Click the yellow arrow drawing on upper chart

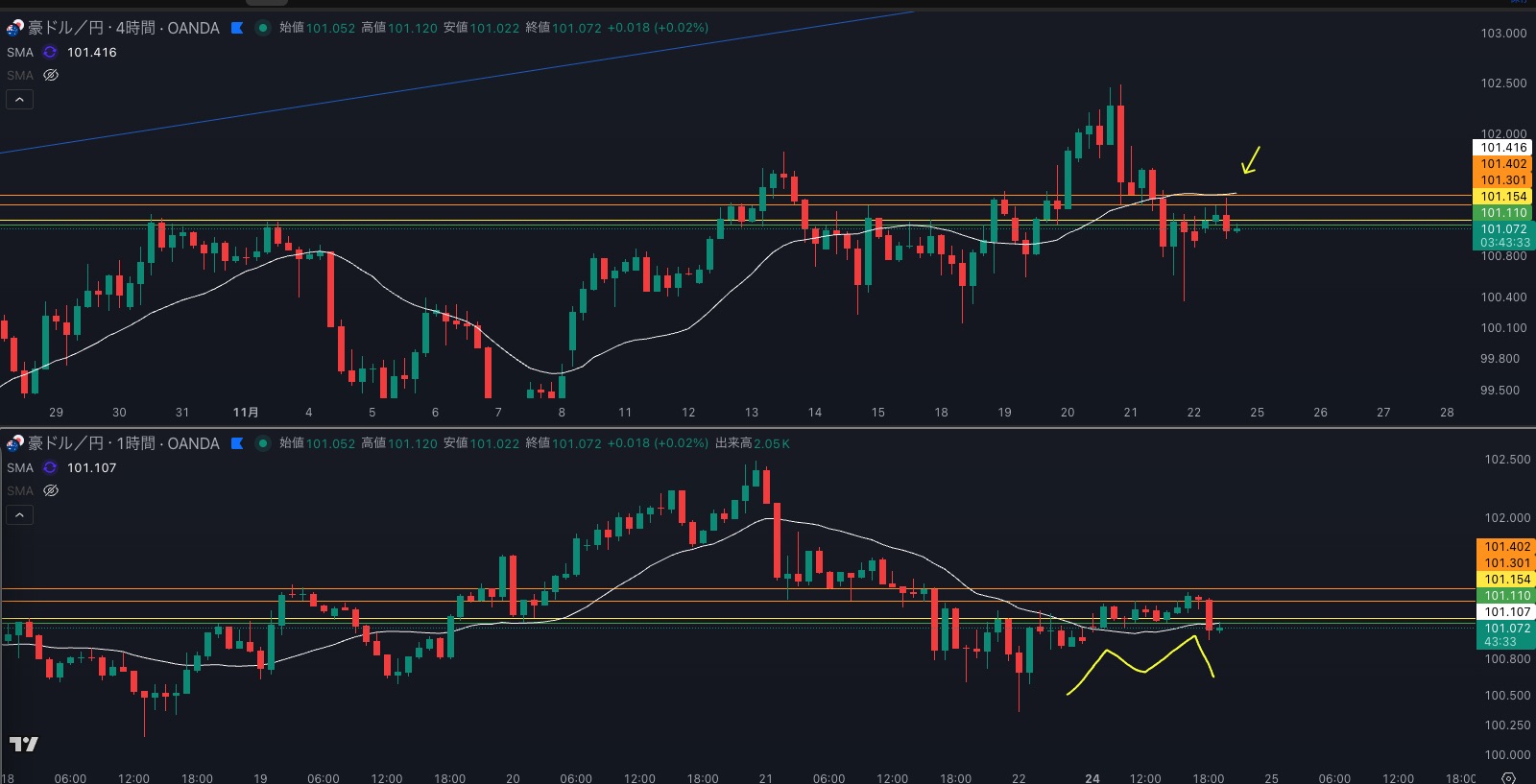(1250, 160)
